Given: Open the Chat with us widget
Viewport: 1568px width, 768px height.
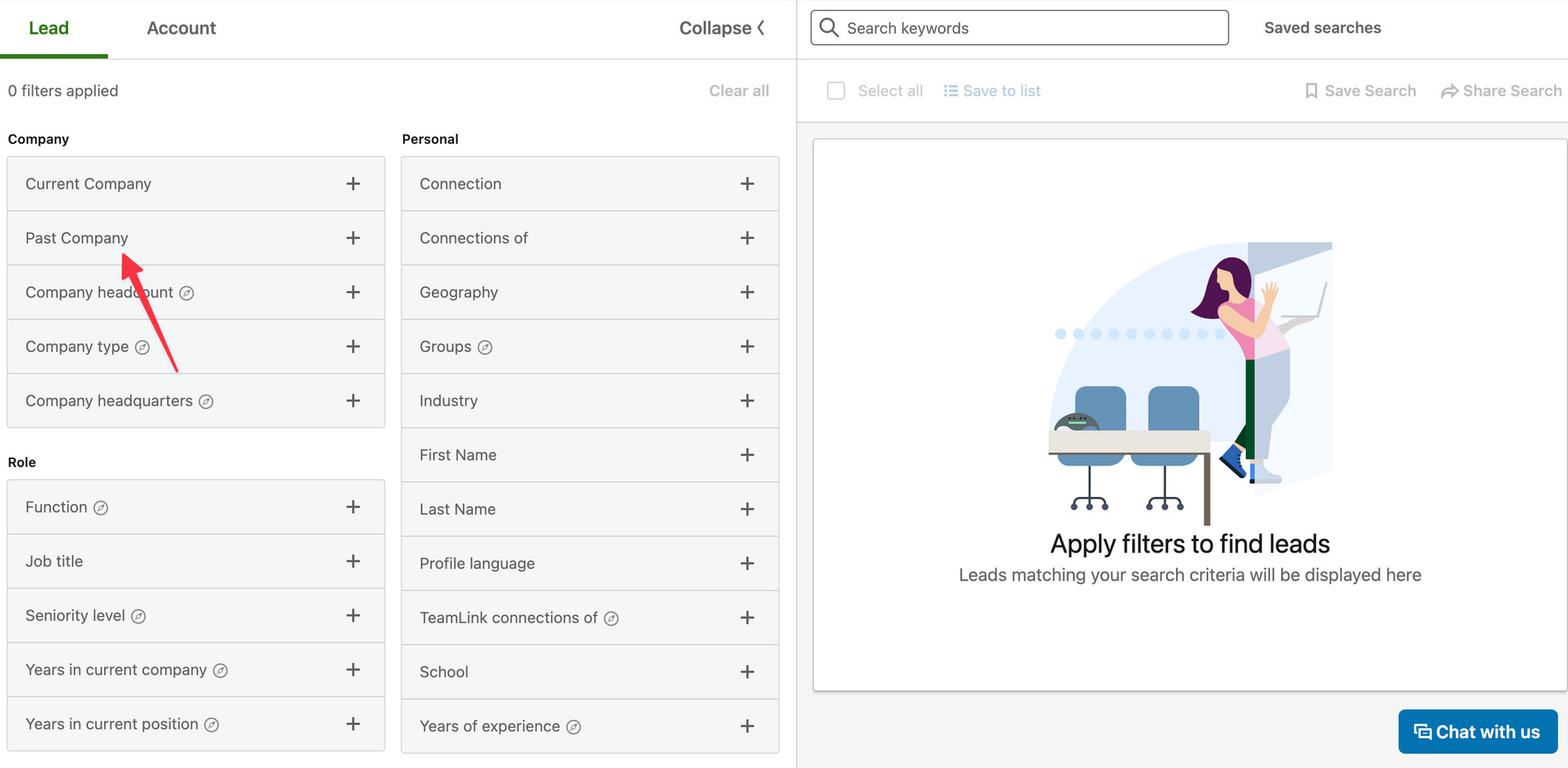Looking at the screenshot, I should [x=1478, y=732].
